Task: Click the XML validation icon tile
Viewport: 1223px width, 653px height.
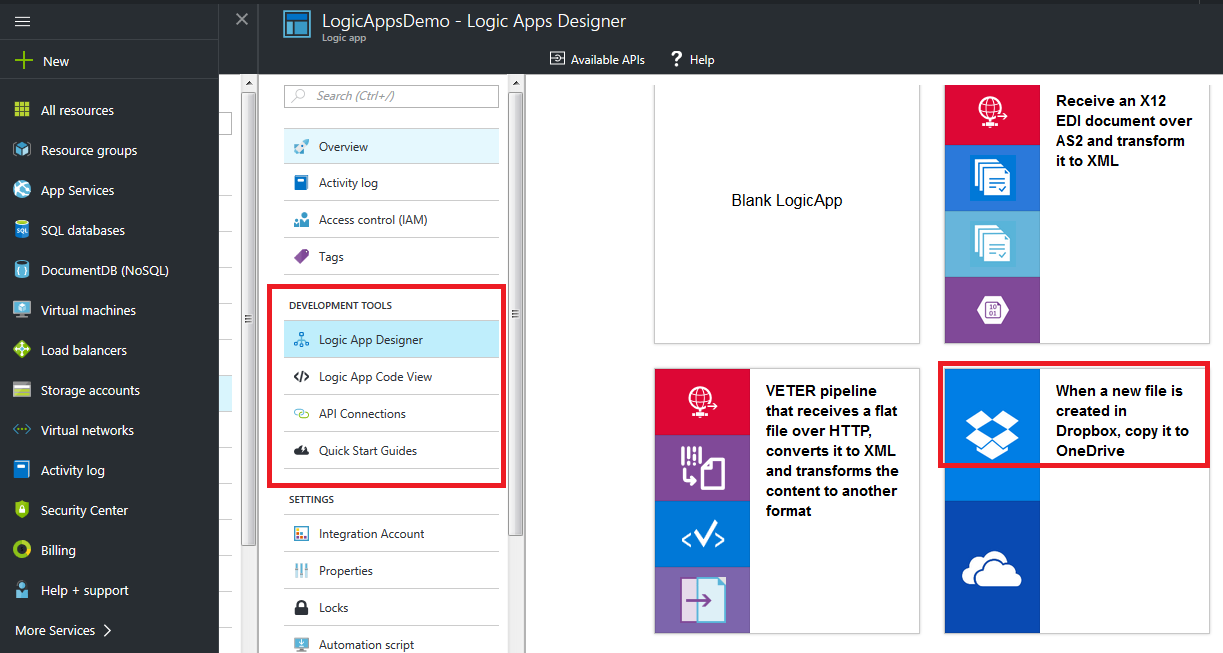Action: pyautogui.click(x=702, y=534)
